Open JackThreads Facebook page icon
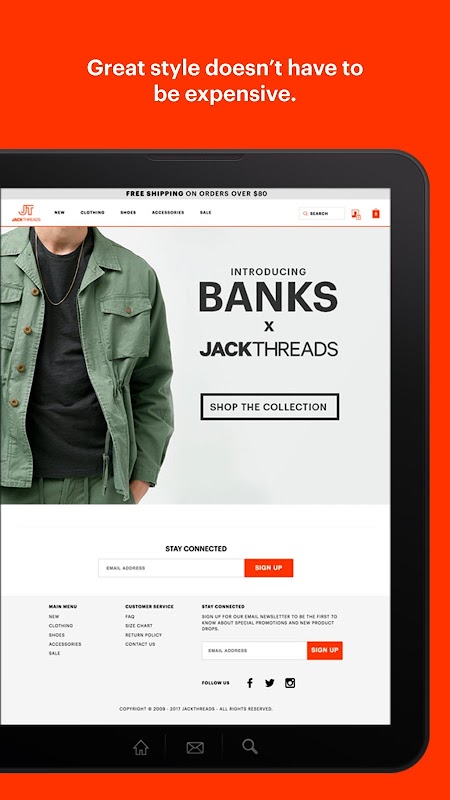The width and height of the screenshot is (450, 800). [250, 683]
